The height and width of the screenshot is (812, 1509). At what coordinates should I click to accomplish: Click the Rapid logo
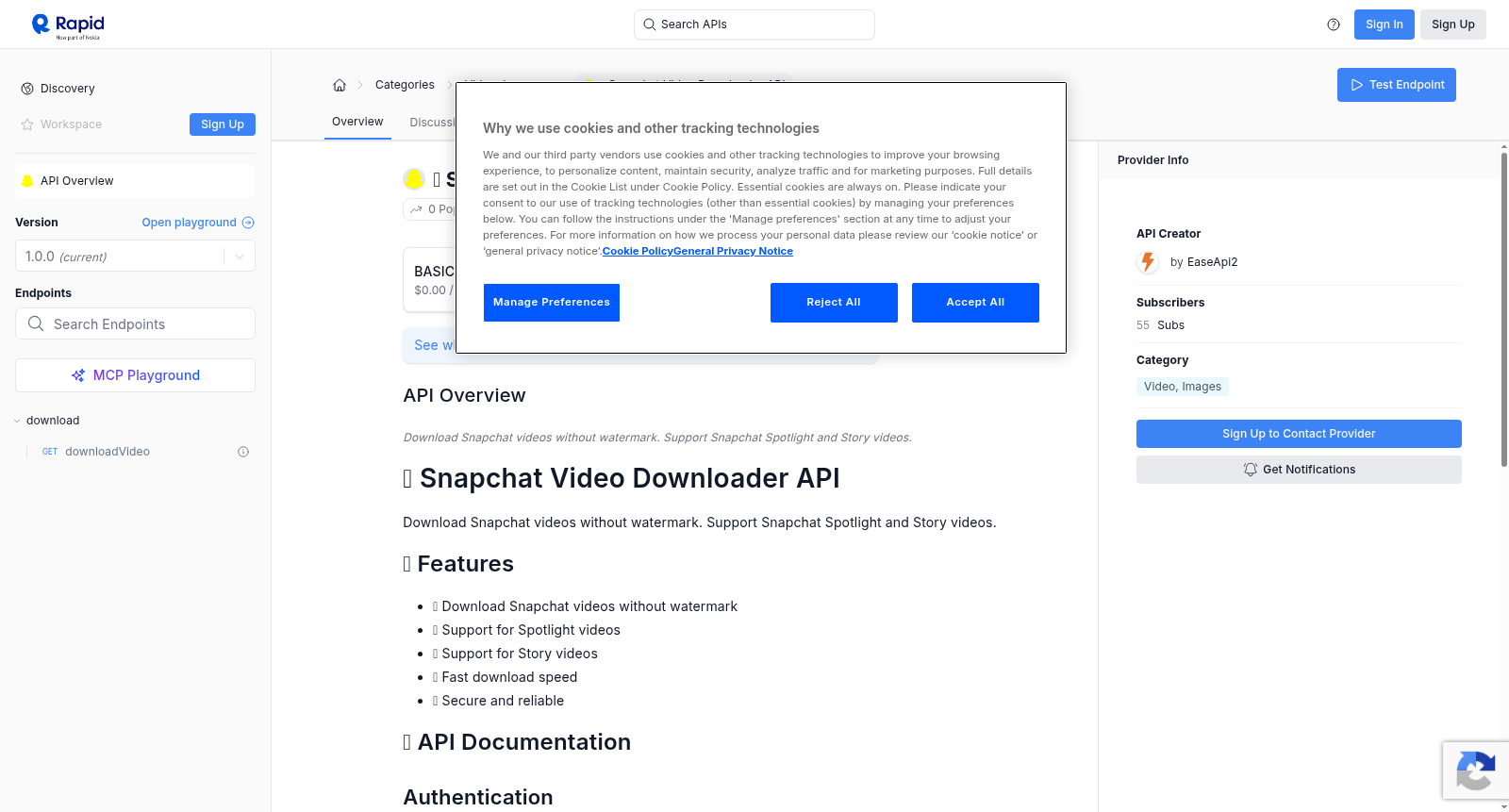pyautogui.click(x=68, y=25)
